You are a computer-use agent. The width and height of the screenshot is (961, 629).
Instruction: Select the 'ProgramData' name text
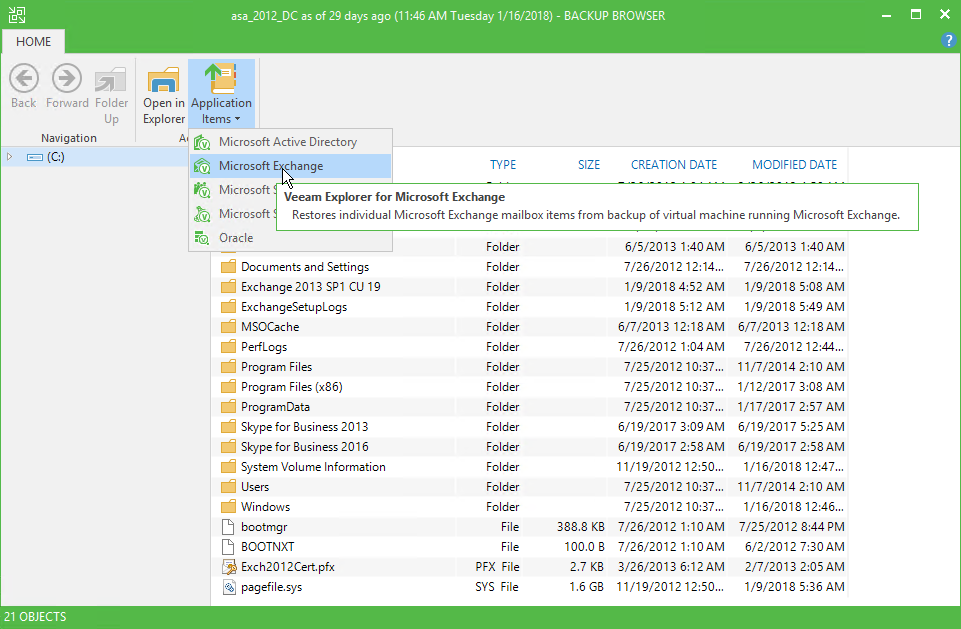(275, 406)
